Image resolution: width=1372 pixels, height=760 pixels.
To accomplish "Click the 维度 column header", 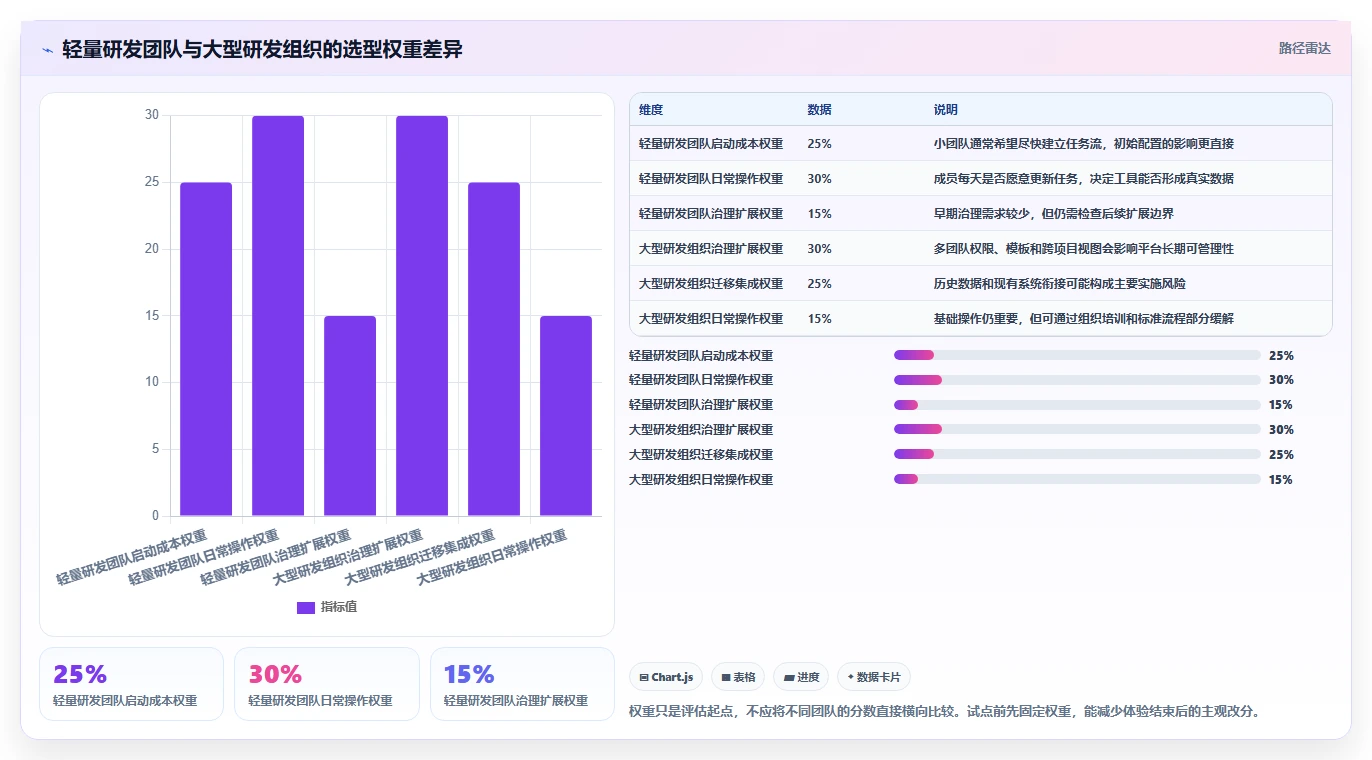I will 651,110.
